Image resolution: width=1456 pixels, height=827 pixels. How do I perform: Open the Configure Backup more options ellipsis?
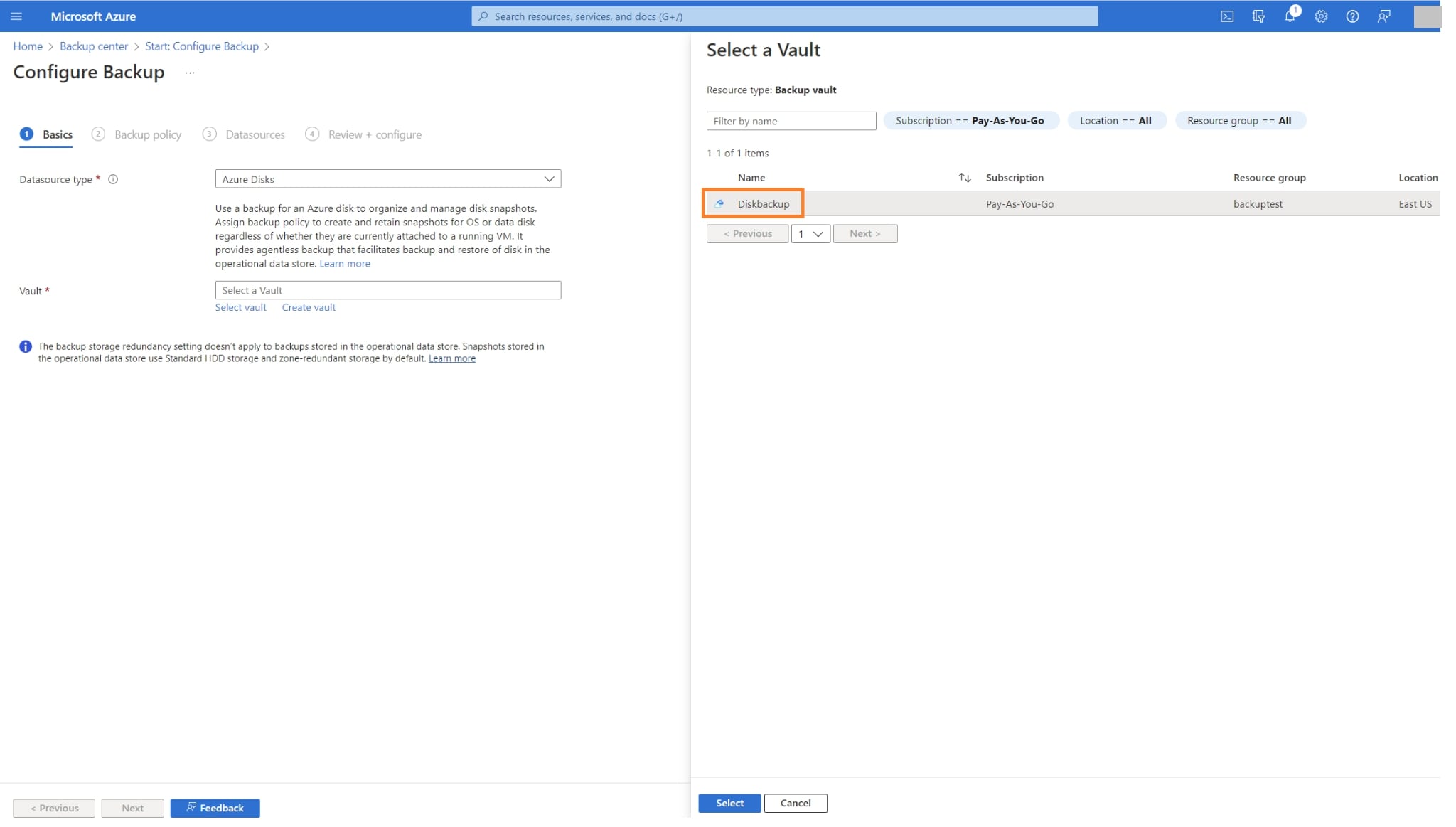click(x=190, y=73)
